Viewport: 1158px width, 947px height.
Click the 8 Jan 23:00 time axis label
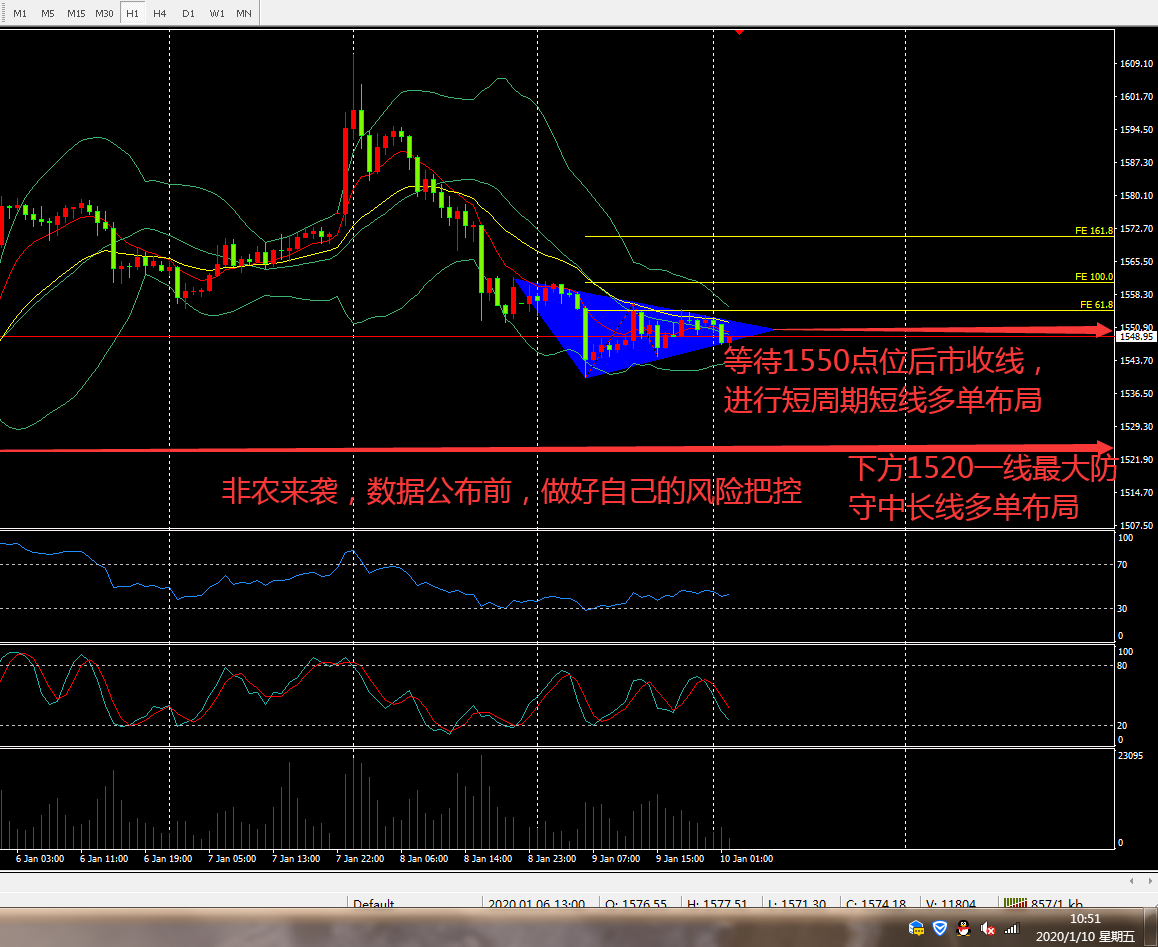point(552,858)
